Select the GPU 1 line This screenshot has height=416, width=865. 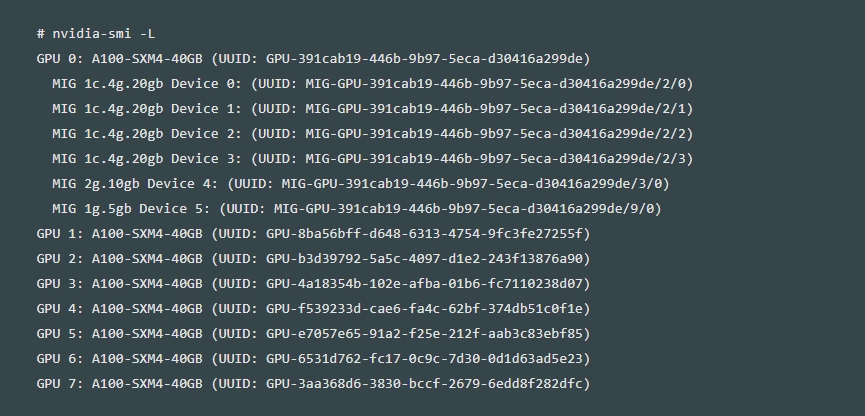313,234
